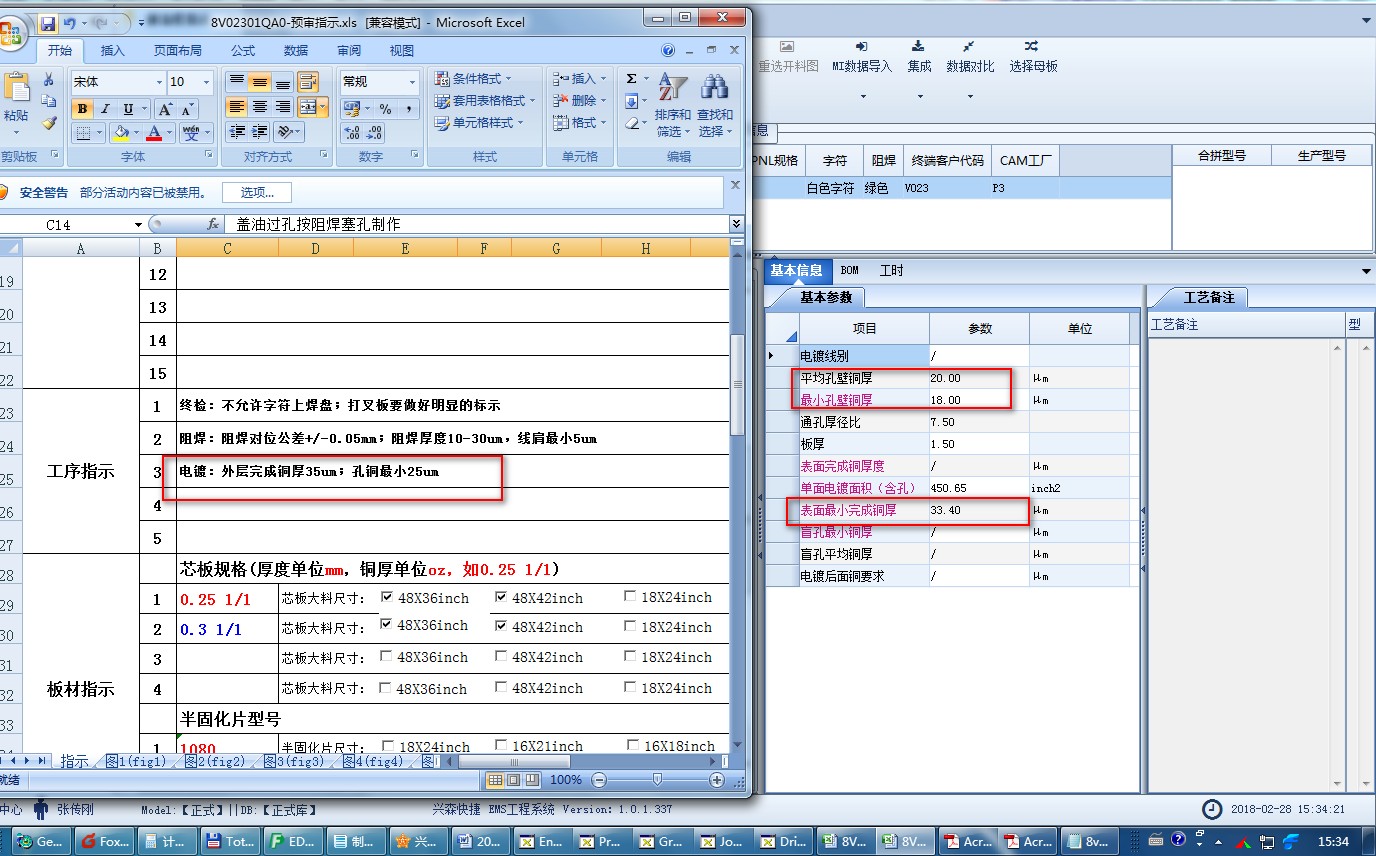This screenshot has width=1376, height=856.
Task: Click 集成 button in EMS toolbar
Action: pos(919,58)
